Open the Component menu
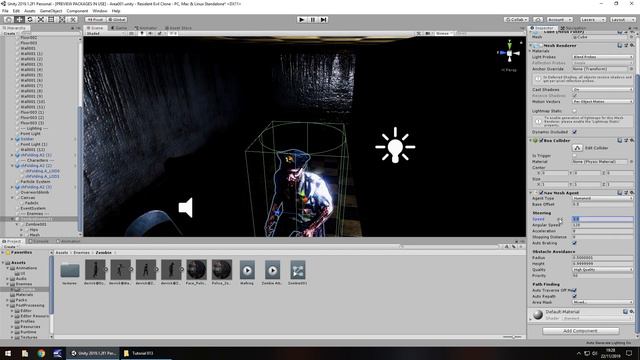The image size is (640, 360). [x=77, y=11]
